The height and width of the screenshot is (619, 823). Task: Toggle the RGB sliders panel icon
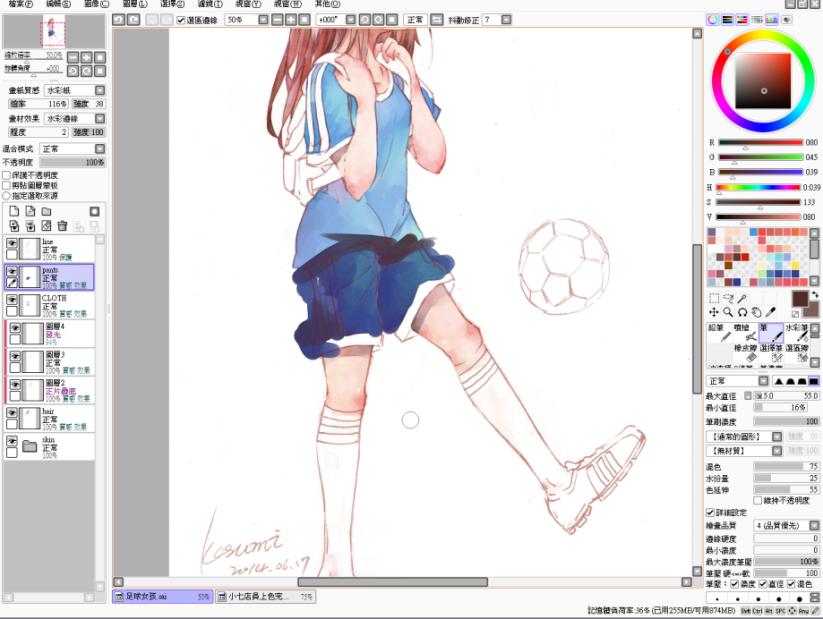coord(727,19)
